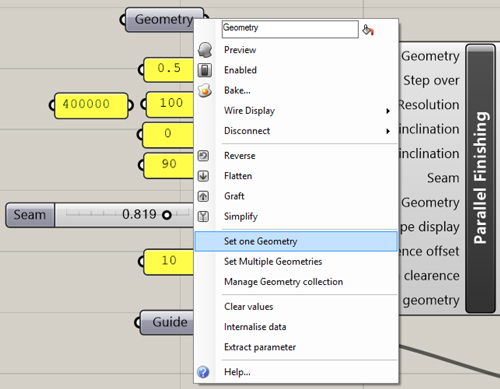Screen dimensions: 500x389
Task: Click the Preview head icon
Action: click(x=205, y=50)
